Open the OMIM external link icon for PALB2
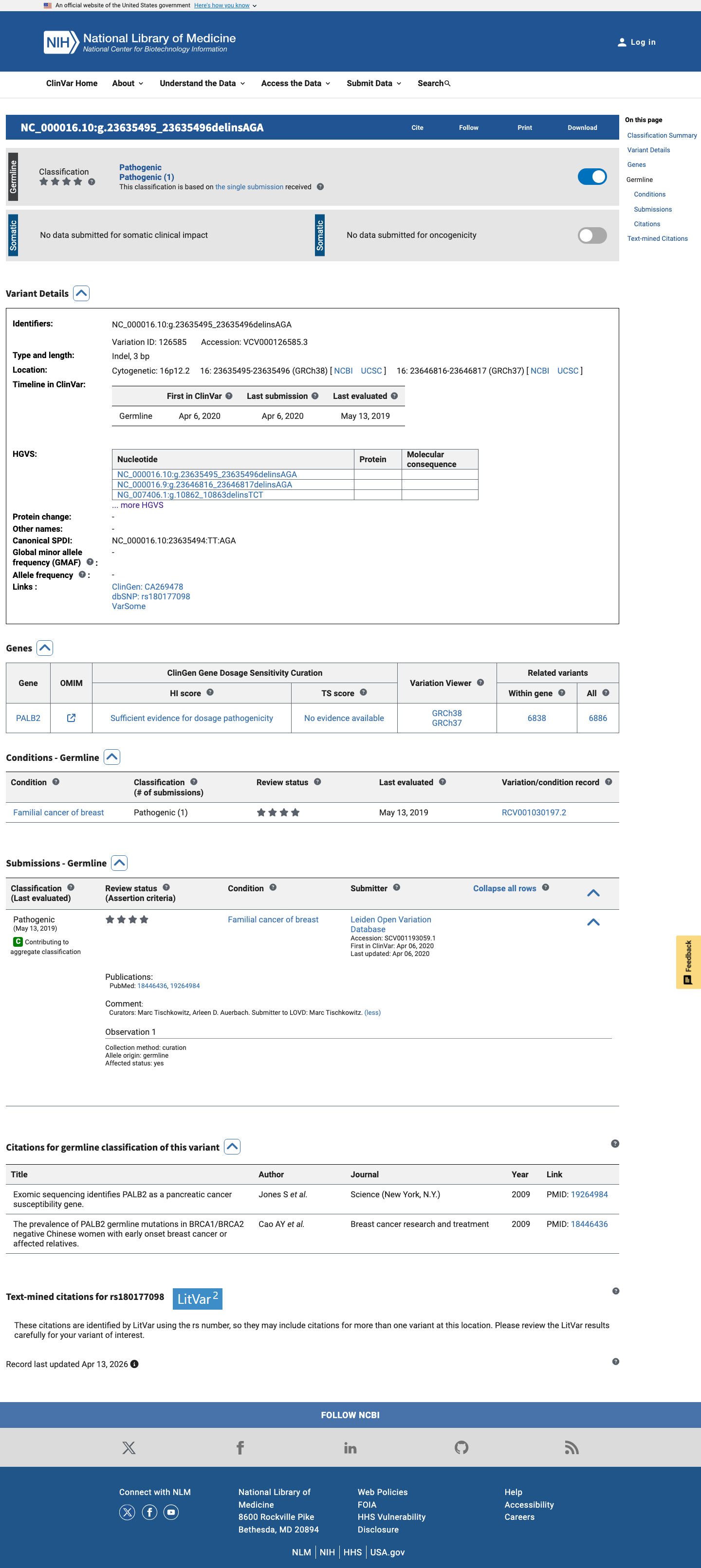The width and height of the screenshot is (701, 1568). coord(71,718)
